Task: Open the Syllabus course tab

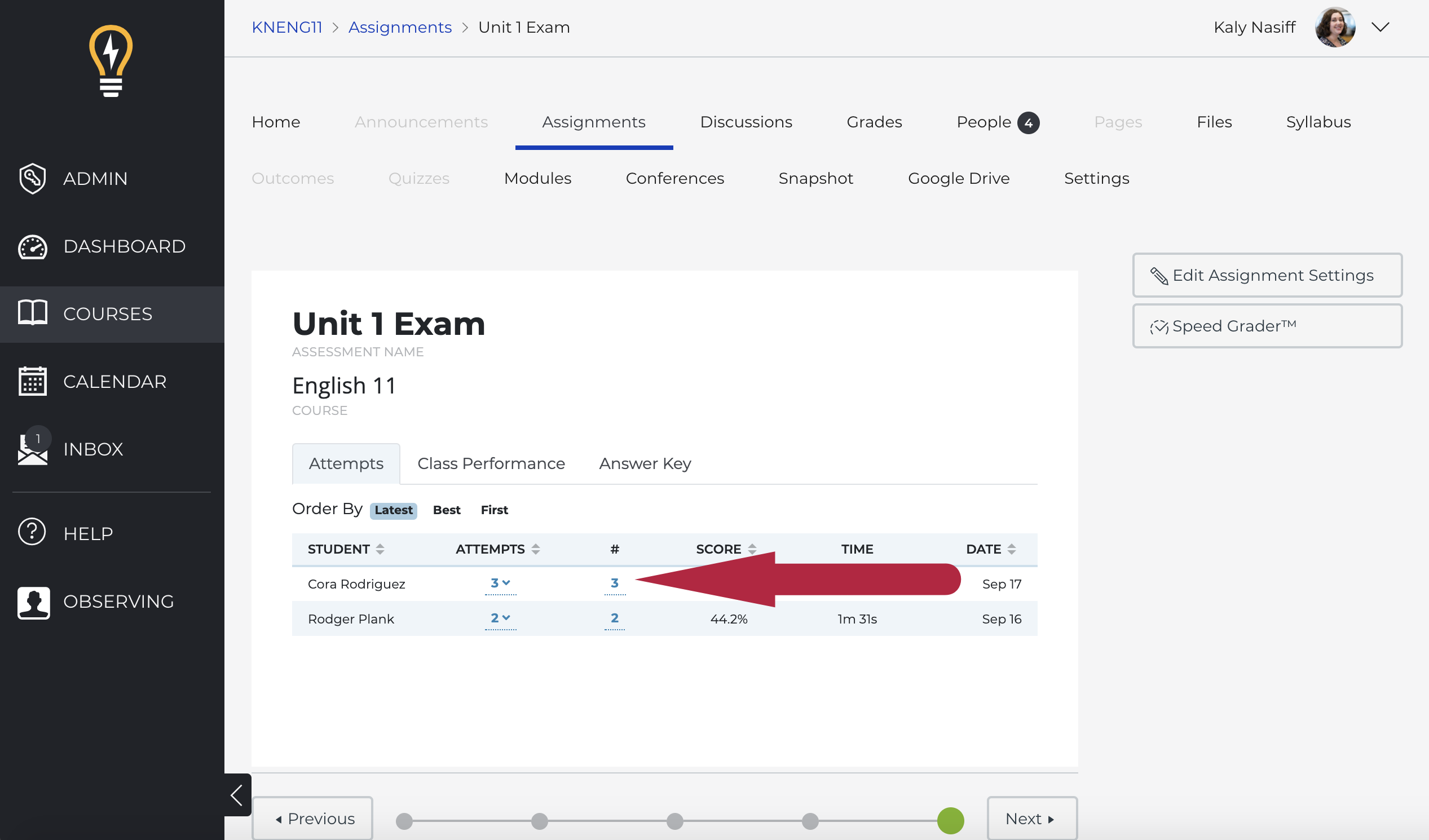Action: 1318,122
